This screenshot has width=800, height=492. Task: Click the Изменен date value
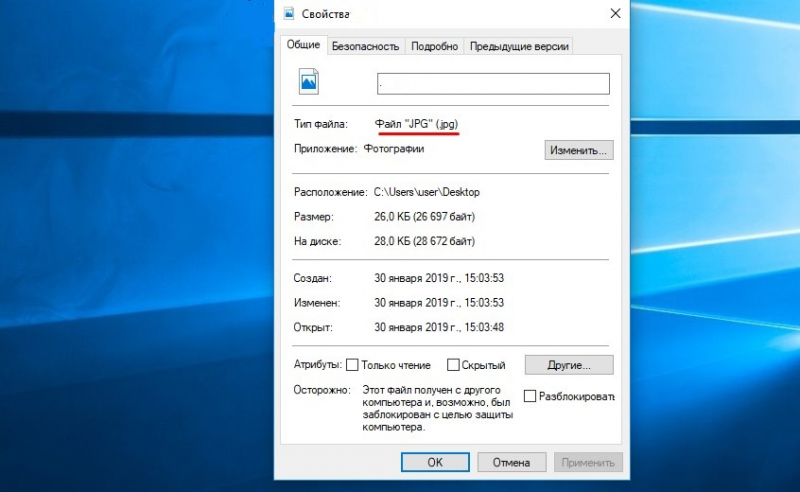439,303
